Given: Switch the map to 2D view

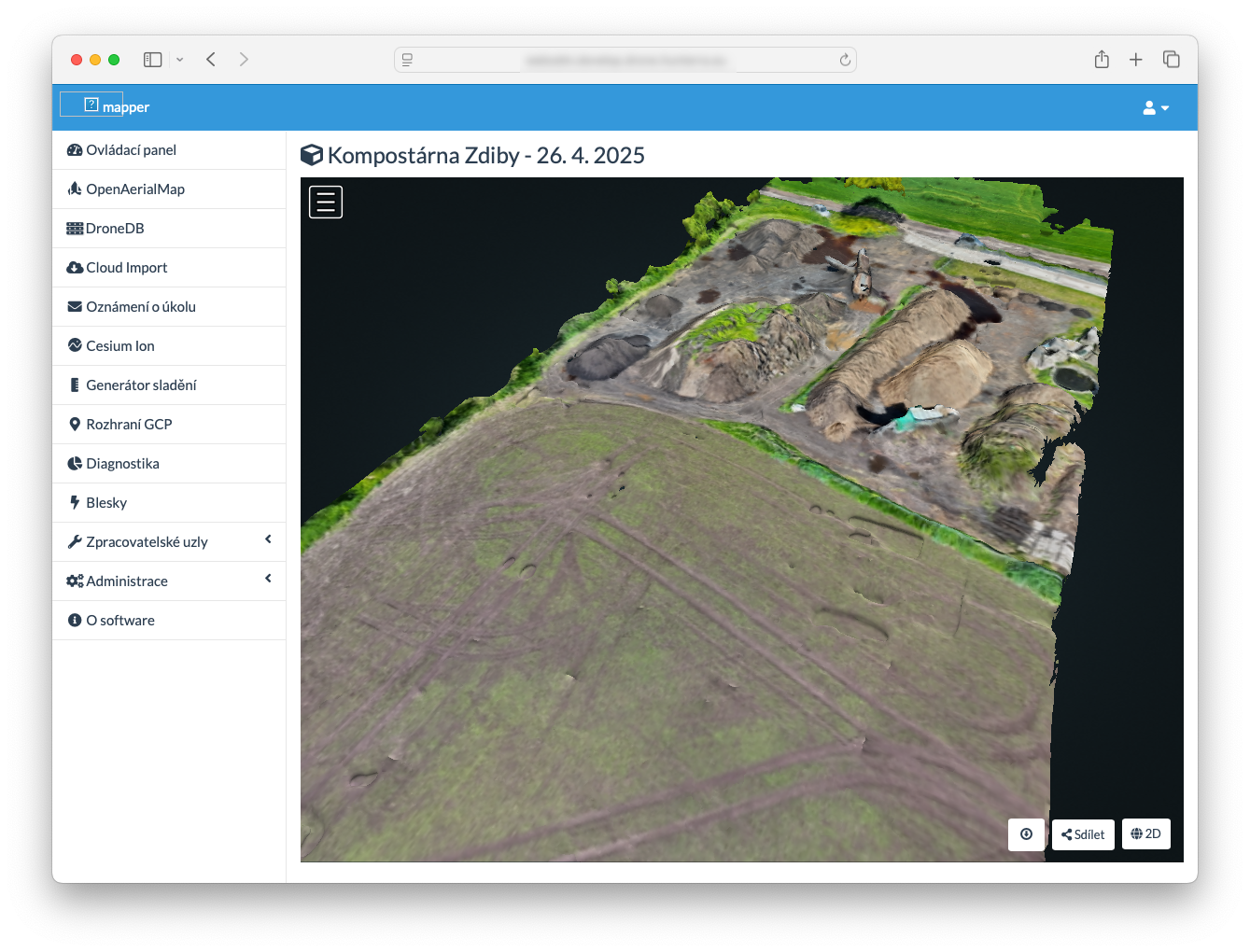Looking at the screenshot, I should tap(1145, 834).
